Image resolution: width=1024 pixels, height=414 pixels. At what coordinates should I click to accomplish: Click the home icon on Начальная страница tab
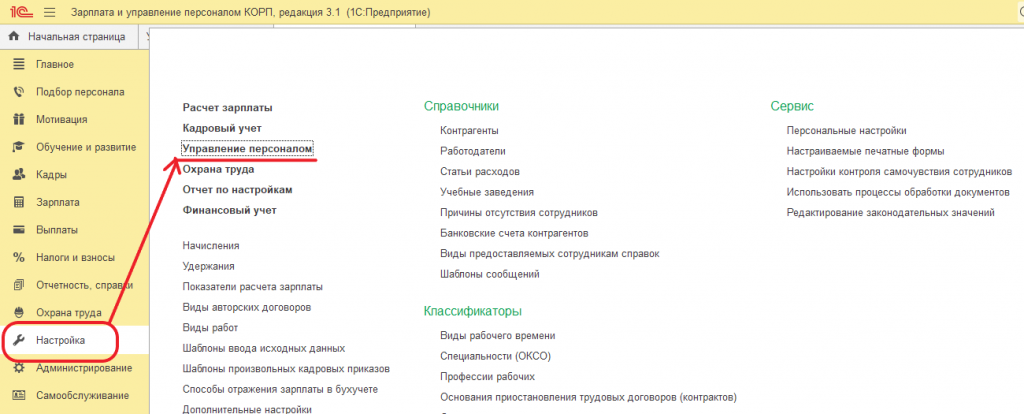(14, 37)
